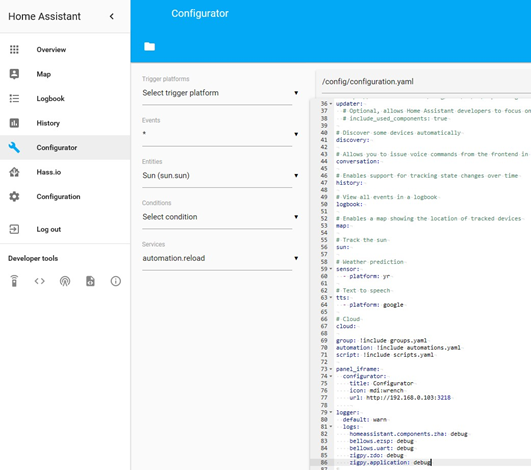Click line number 47 in the gutter
The width and height of the screenshot is (531, 470).
324,183
